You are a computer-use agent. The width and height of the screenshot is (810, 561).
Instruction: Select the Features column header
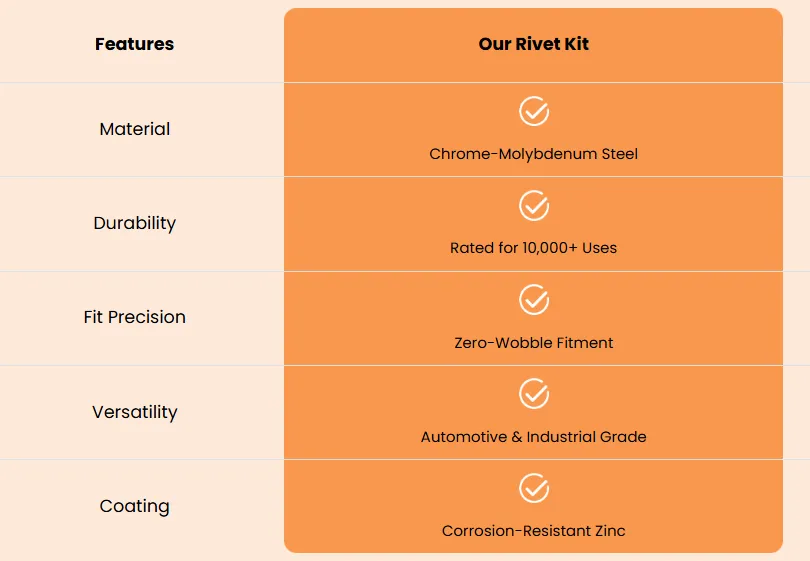coord(134,44)
